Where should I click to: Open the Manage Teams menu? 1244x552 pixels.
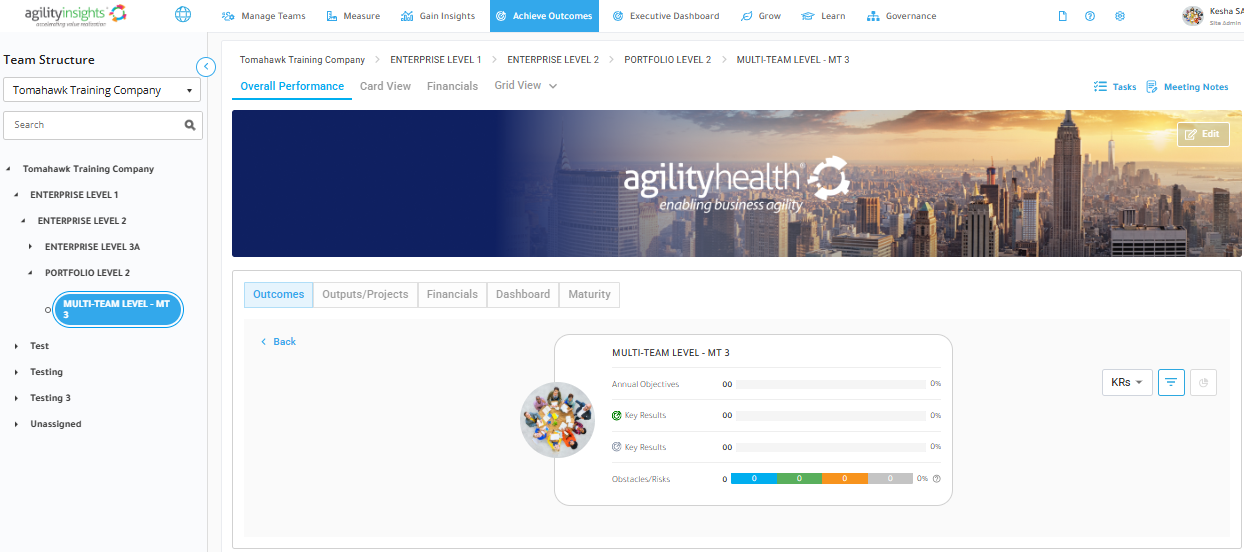point(264,16)
